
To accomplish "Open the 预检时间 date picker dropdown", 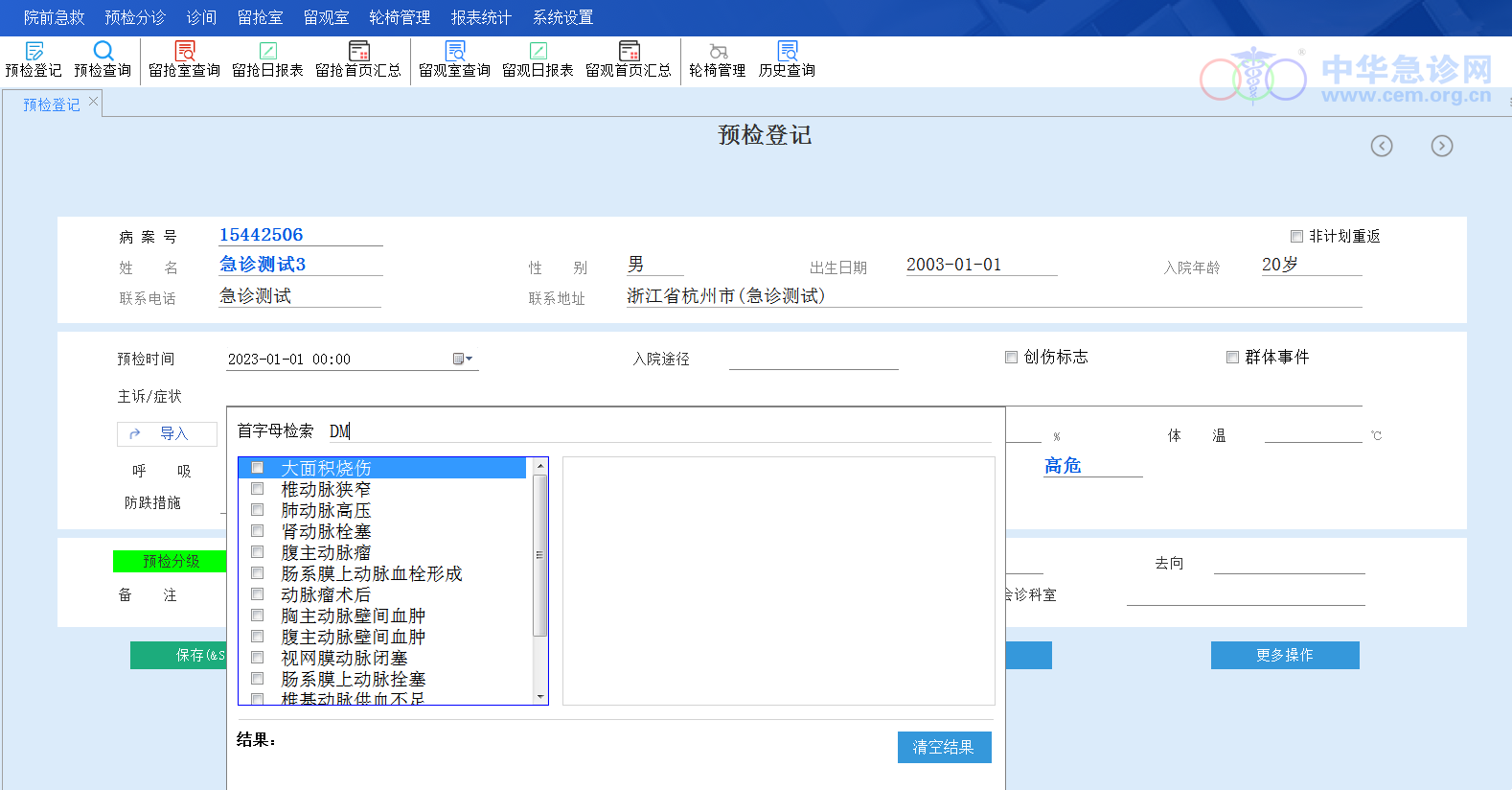I will [x=463, y=360].
